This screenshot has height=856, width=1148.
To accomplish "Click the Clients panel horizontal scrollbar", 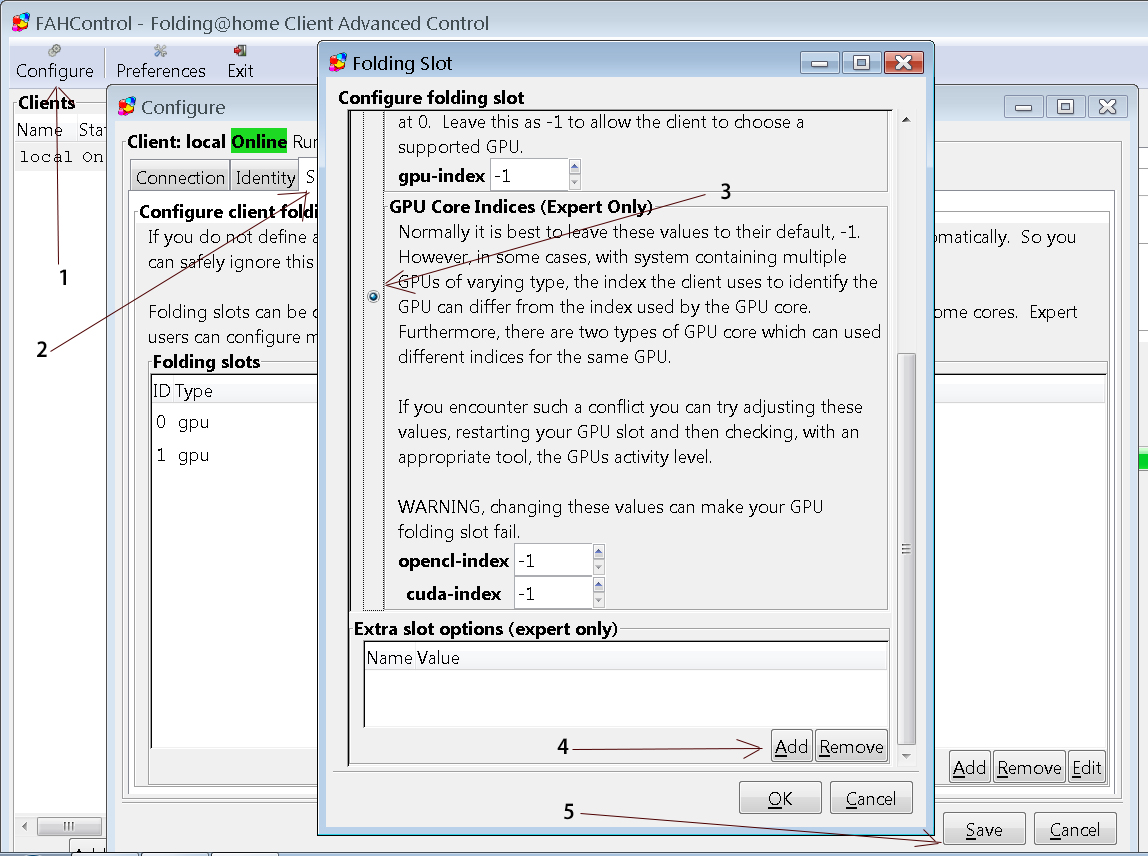I will pos(69,826).
